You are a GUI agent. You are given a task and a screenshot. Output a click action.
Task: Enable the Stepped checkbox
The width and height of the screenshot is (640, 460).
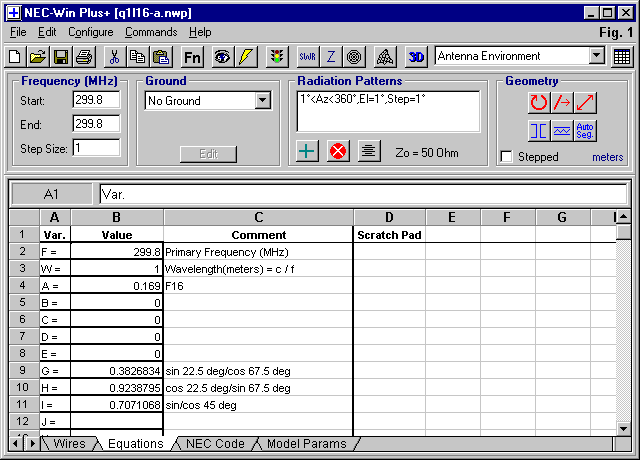pyautogui.click(x=507, y=157)
